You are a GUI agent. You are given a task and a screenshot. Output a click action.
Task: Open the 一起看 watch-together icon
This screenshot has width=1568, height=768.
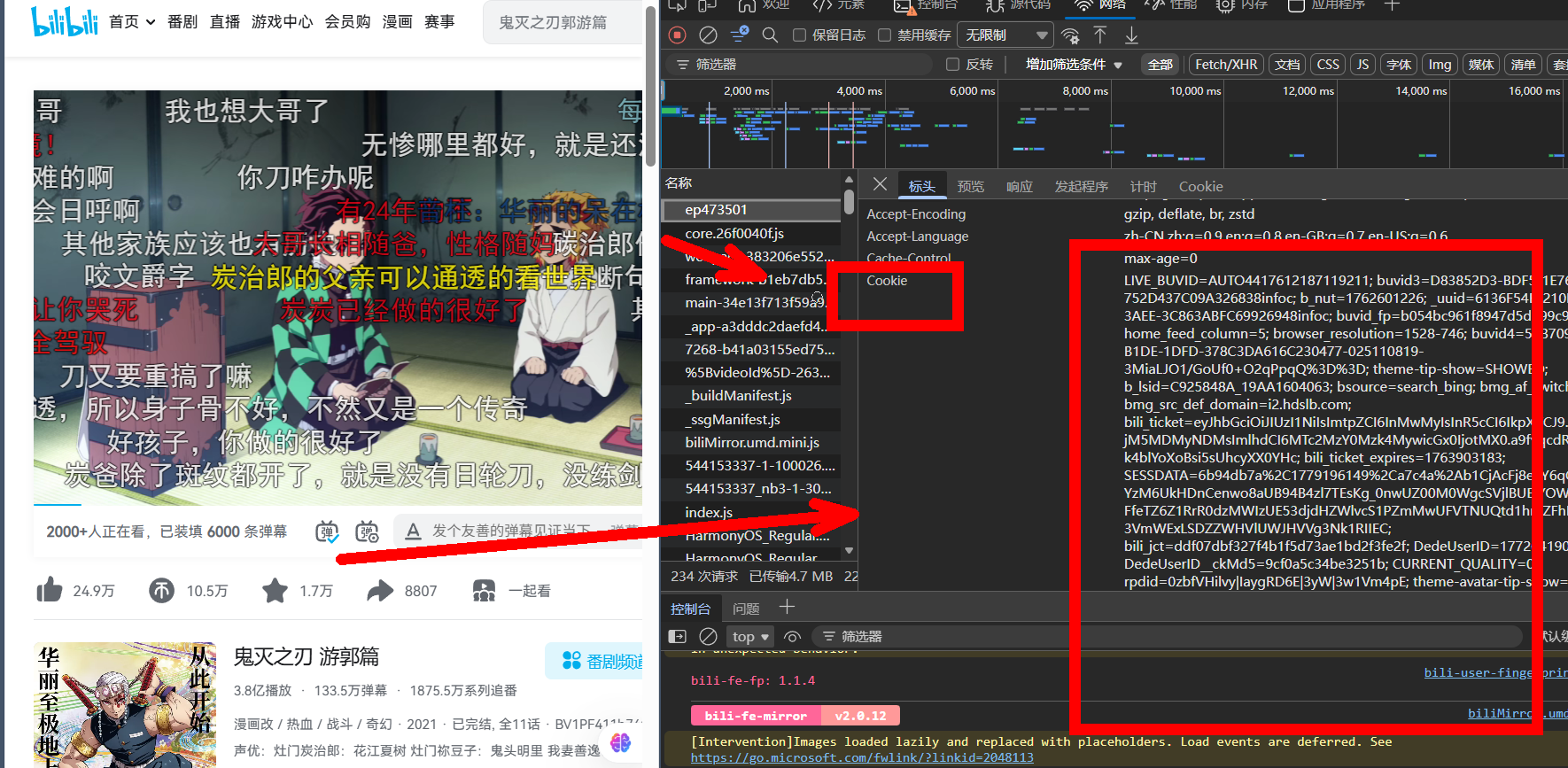[484, 590]
